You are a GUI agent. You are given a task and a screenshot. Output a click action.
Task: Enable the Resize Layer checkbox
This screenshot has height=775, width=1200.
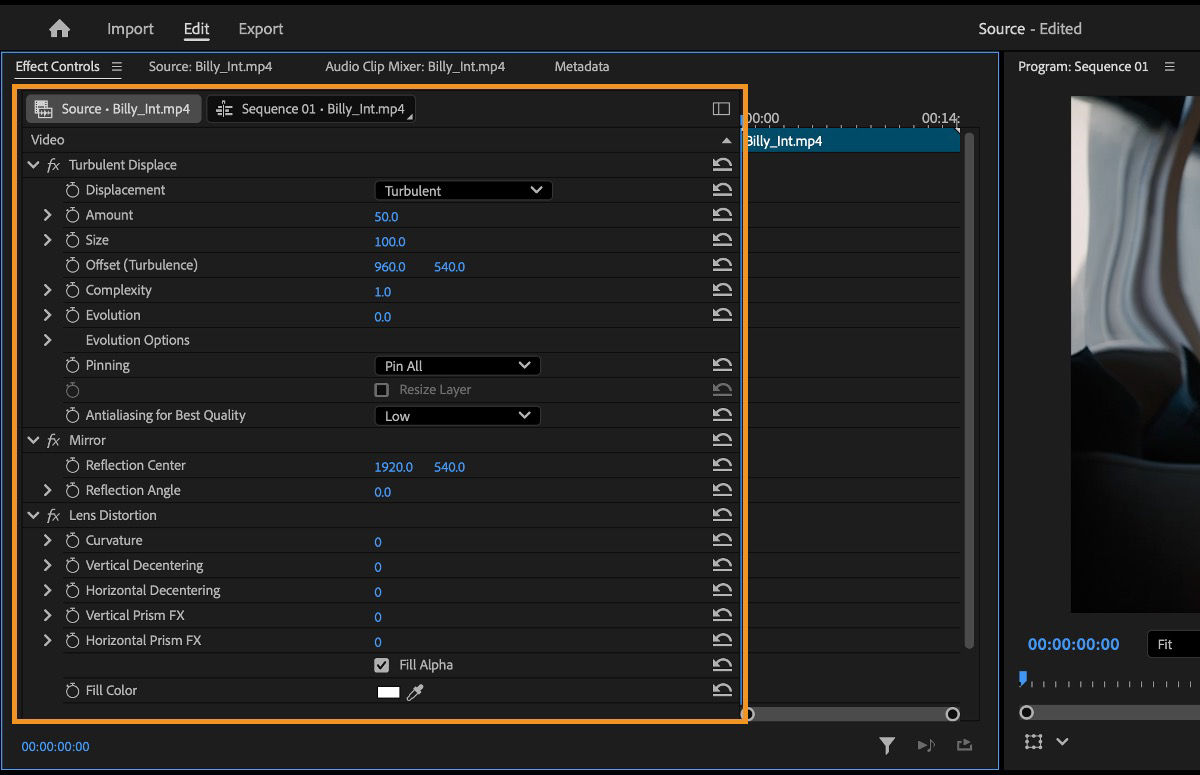[x=381, y=389]
